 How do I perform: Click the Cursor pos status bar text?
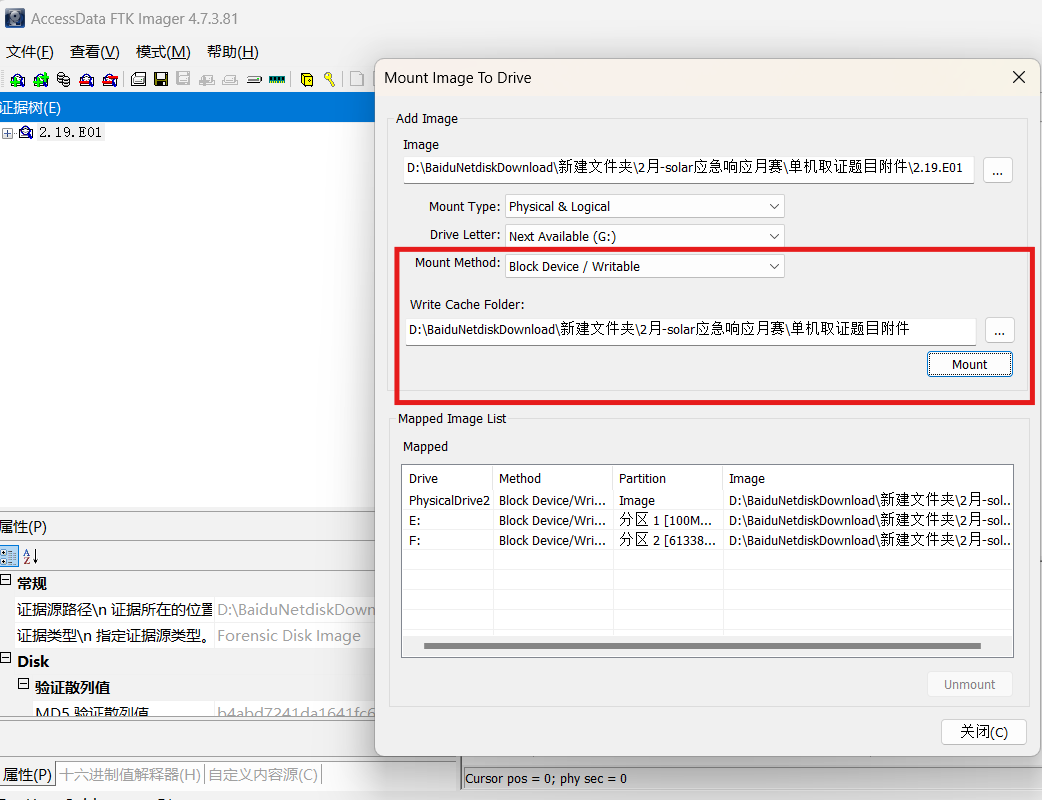pyautogui.click(x=546, y=779)
